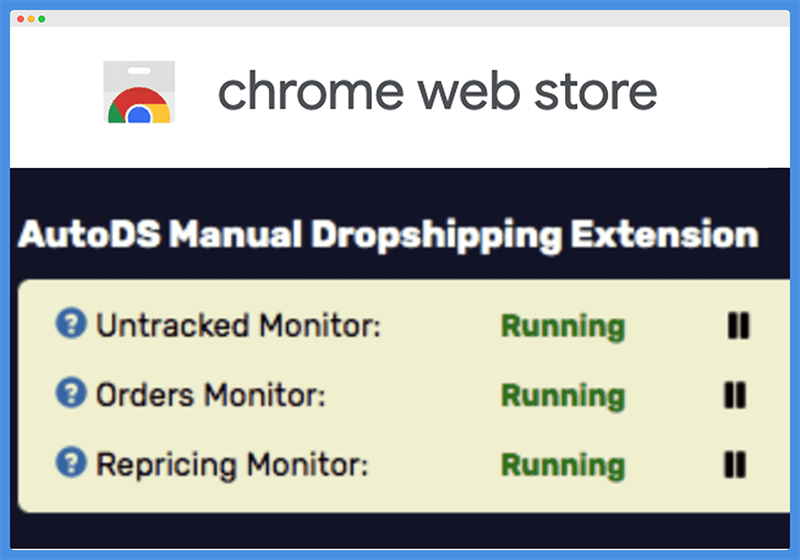
Task: Pause the Orders Monitor
Action: [735, 395]
